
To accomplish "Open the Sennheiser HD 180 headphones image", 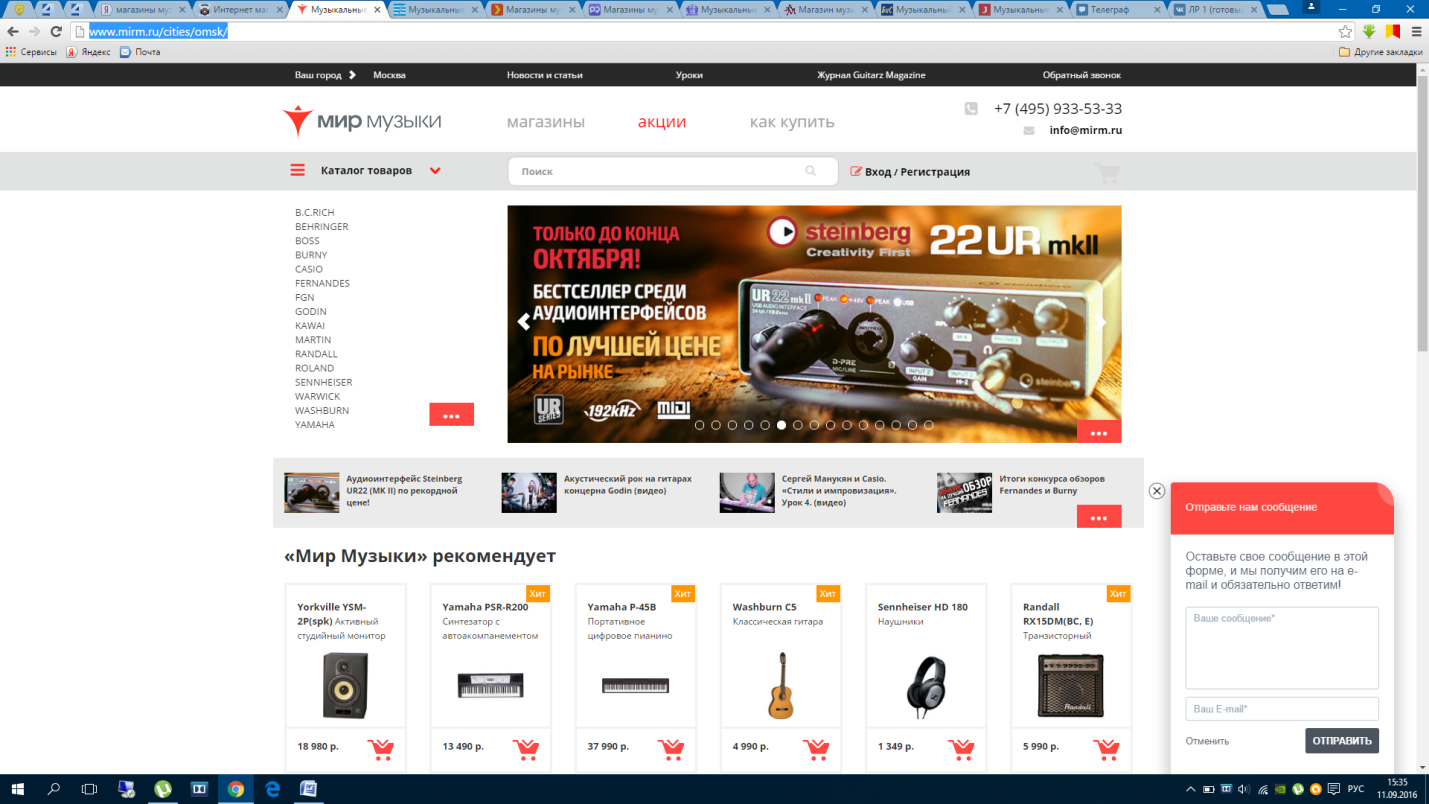I will [x=926, y=685].
